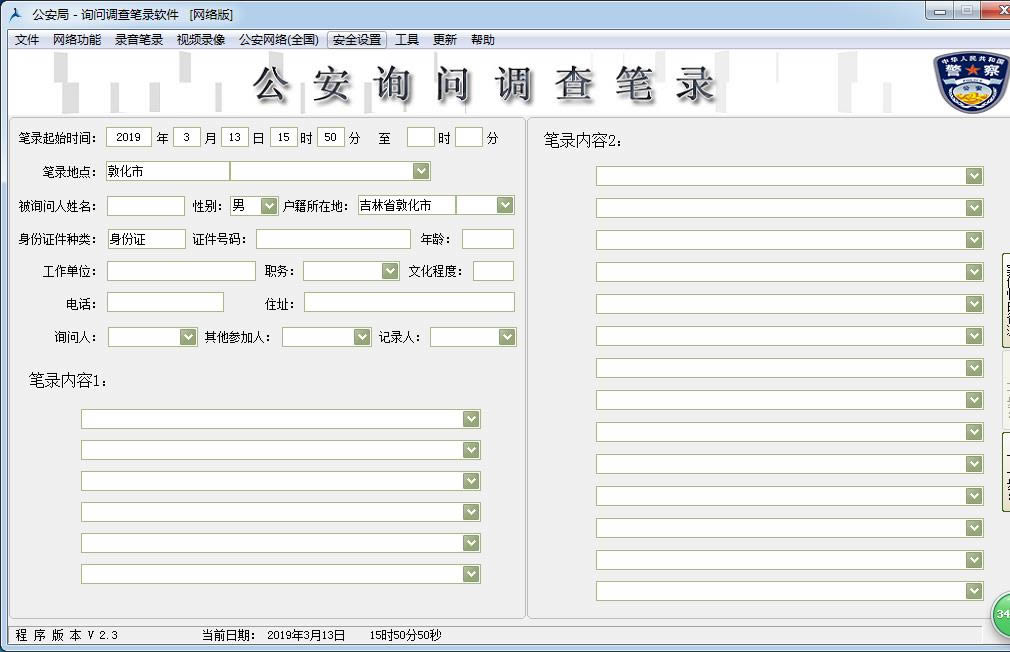Click the police badge emblem in banner
The width and height of the screenshot is (1010, 652).
pyautogui.click(x=970, y=82)
